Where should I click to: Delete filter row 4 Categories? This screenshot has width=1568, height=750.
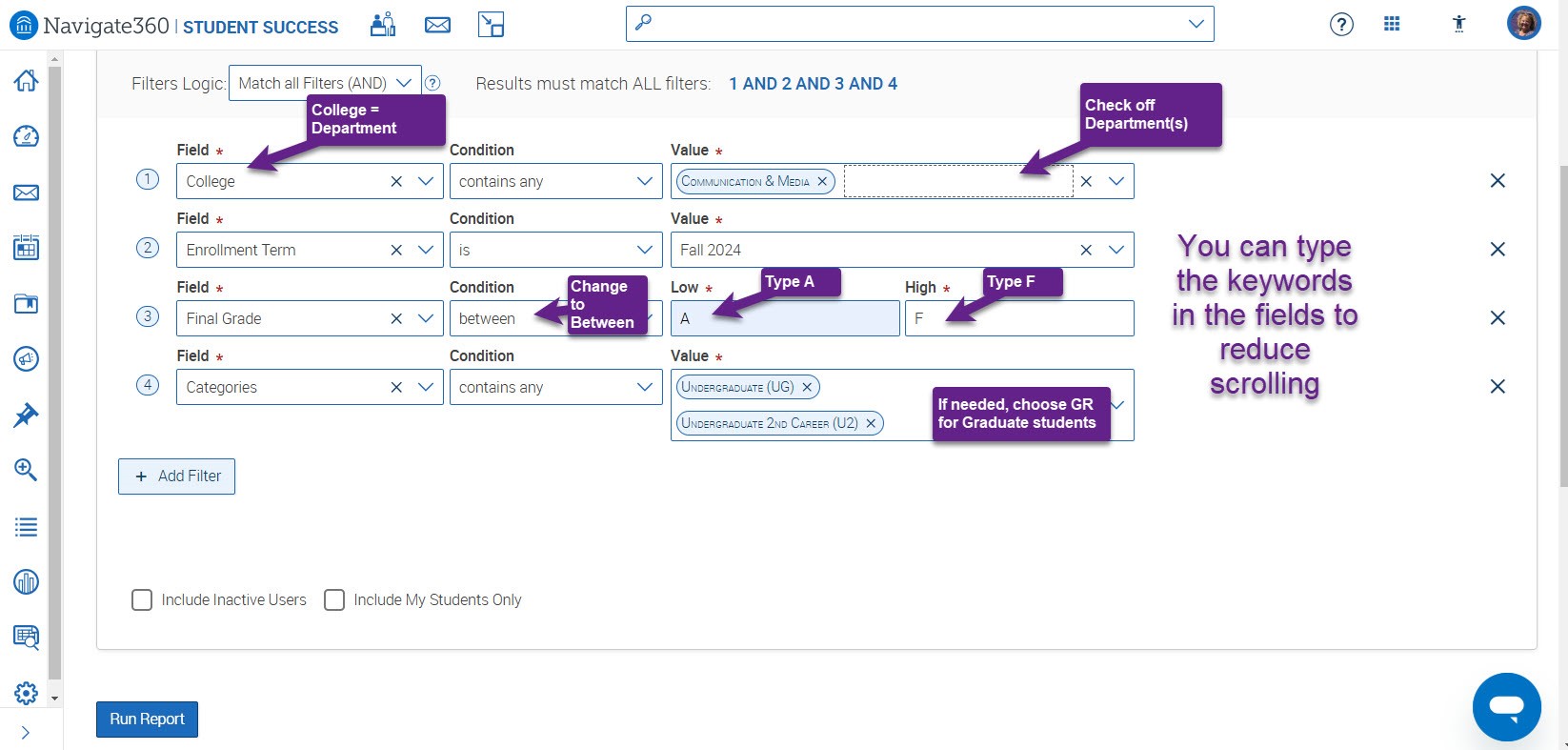(x=1498, y=387)
